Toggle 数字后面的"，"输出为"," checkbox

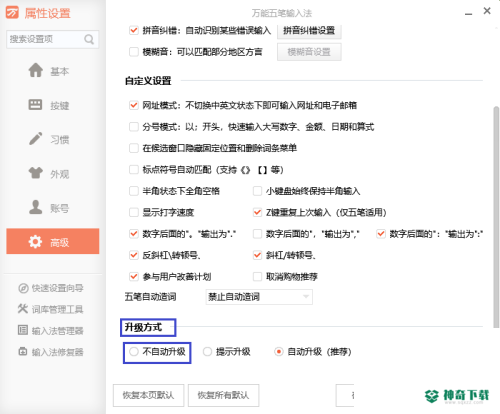click(x=257, y=234)
